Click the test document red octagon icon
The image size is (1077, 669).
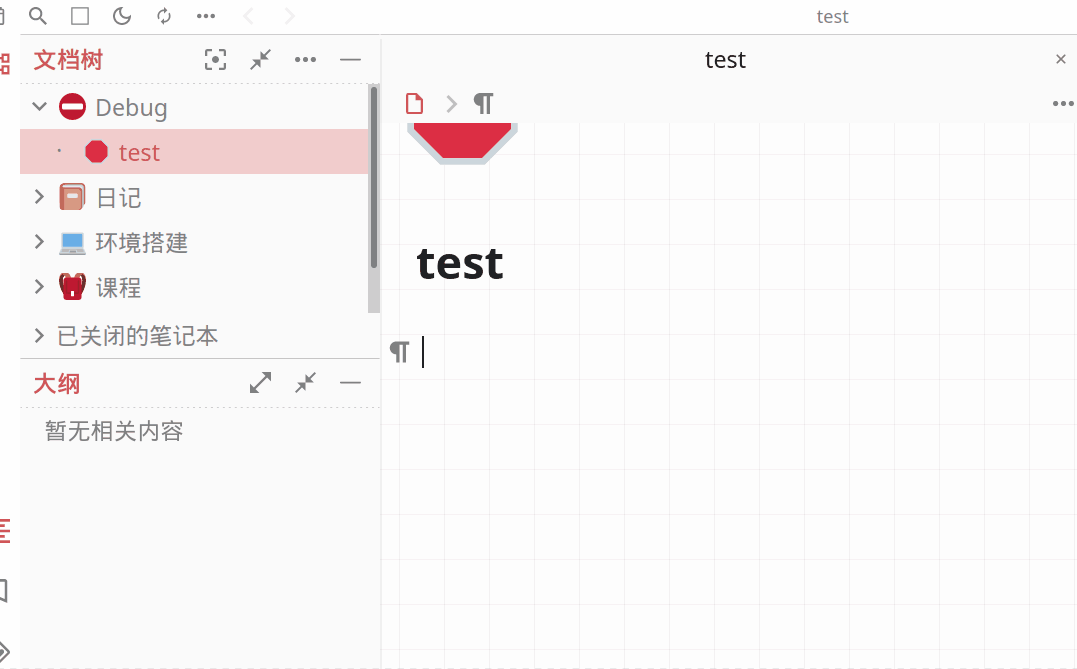pos(96,152)
